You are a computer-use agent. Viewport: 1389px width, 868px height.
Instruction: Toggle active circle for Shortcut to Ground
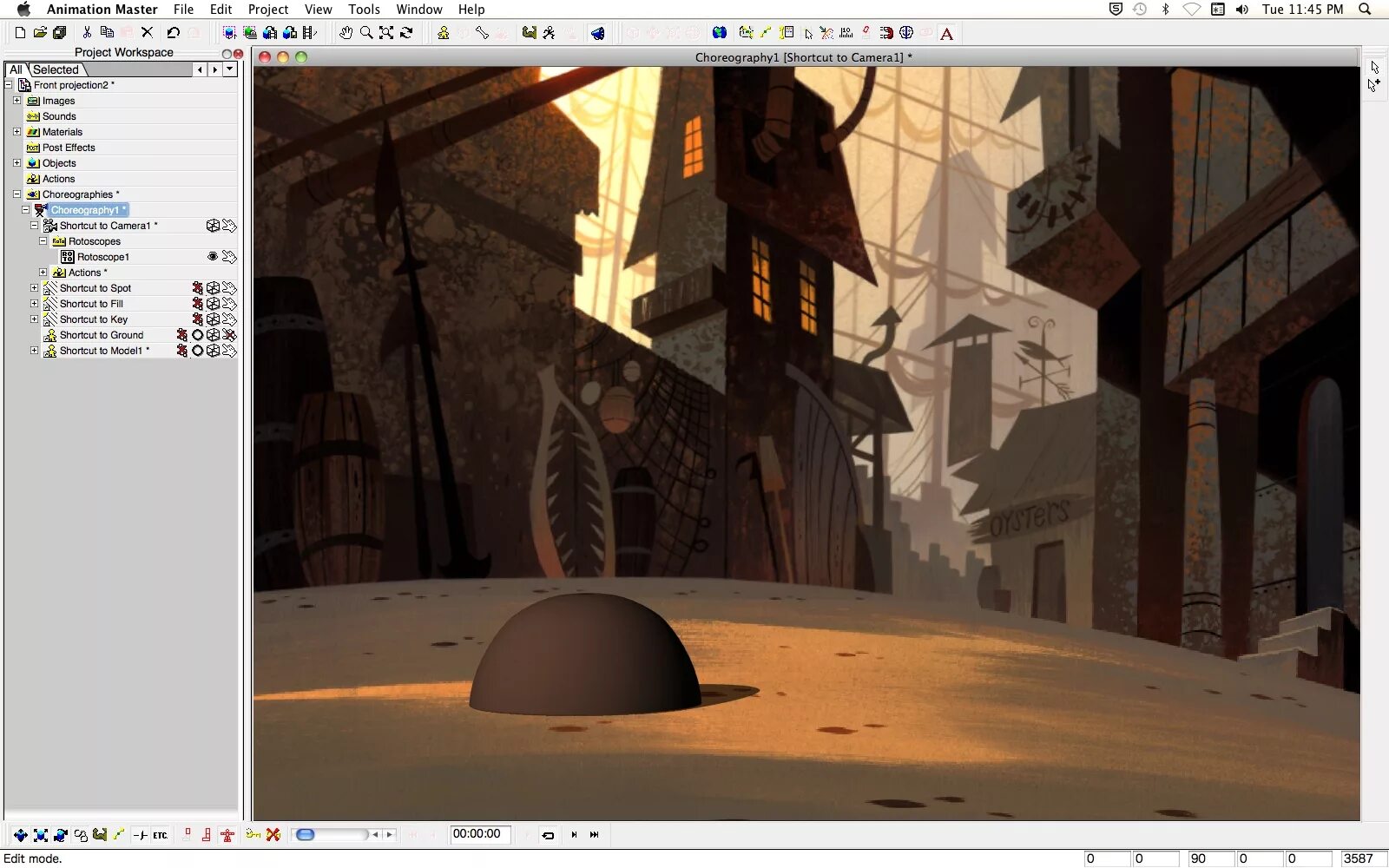coord(198,335)
